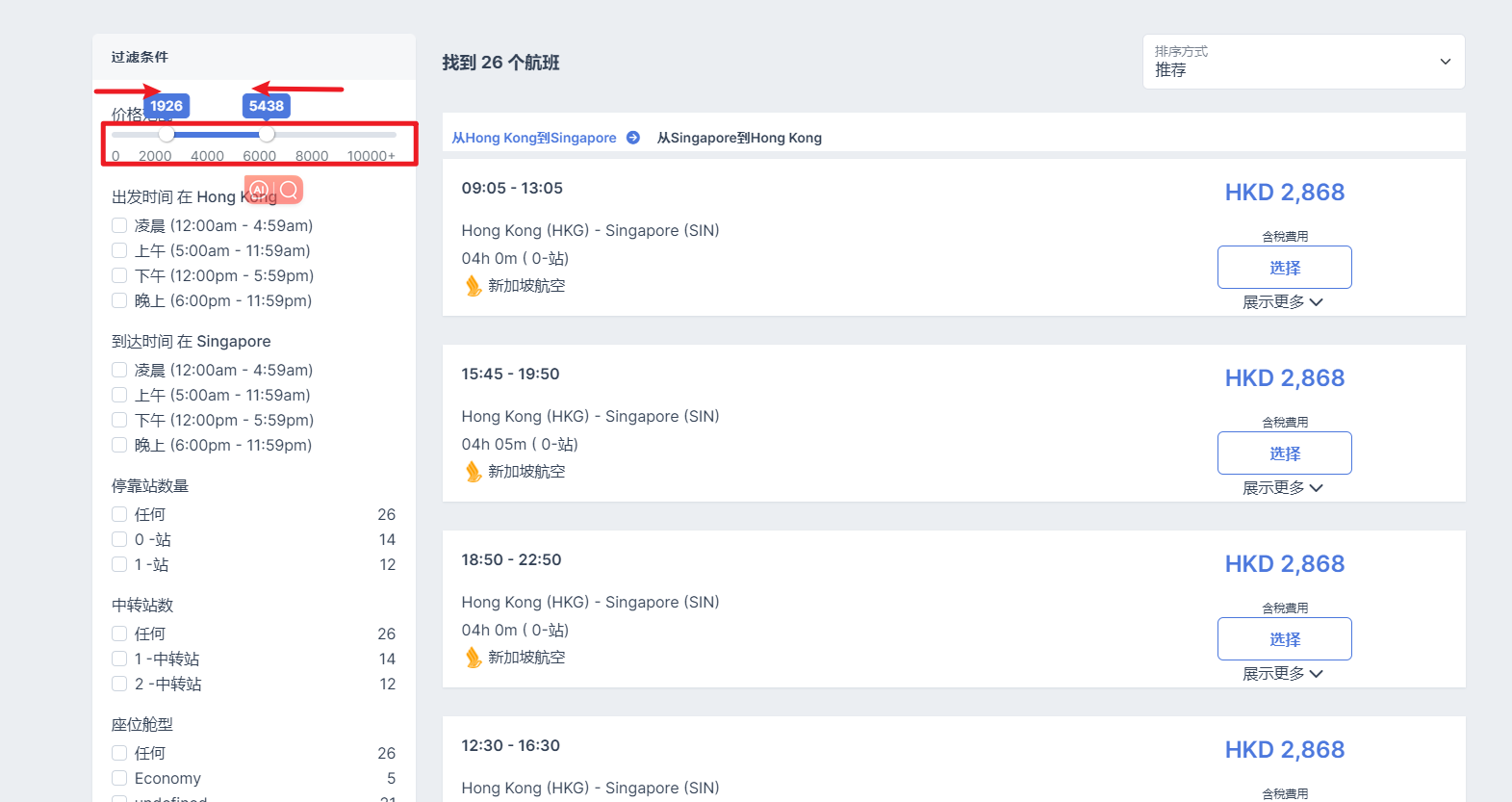Click the airline logo on the 18:50 flight

click(x=473, y=658)
